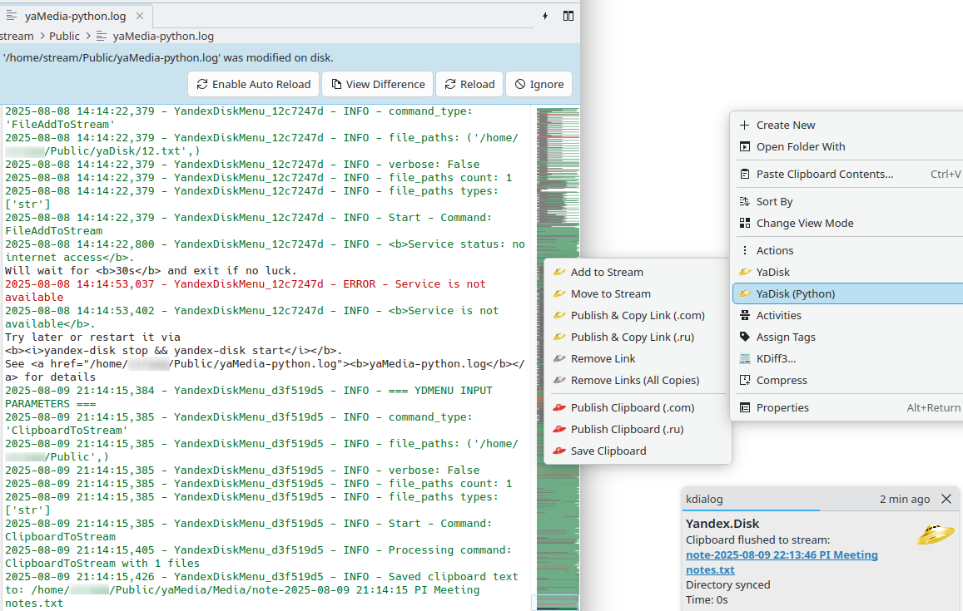This screenshot has width=963, height=611.
Task: Click Public in the breadcrumb path
Action: point(64,36)
